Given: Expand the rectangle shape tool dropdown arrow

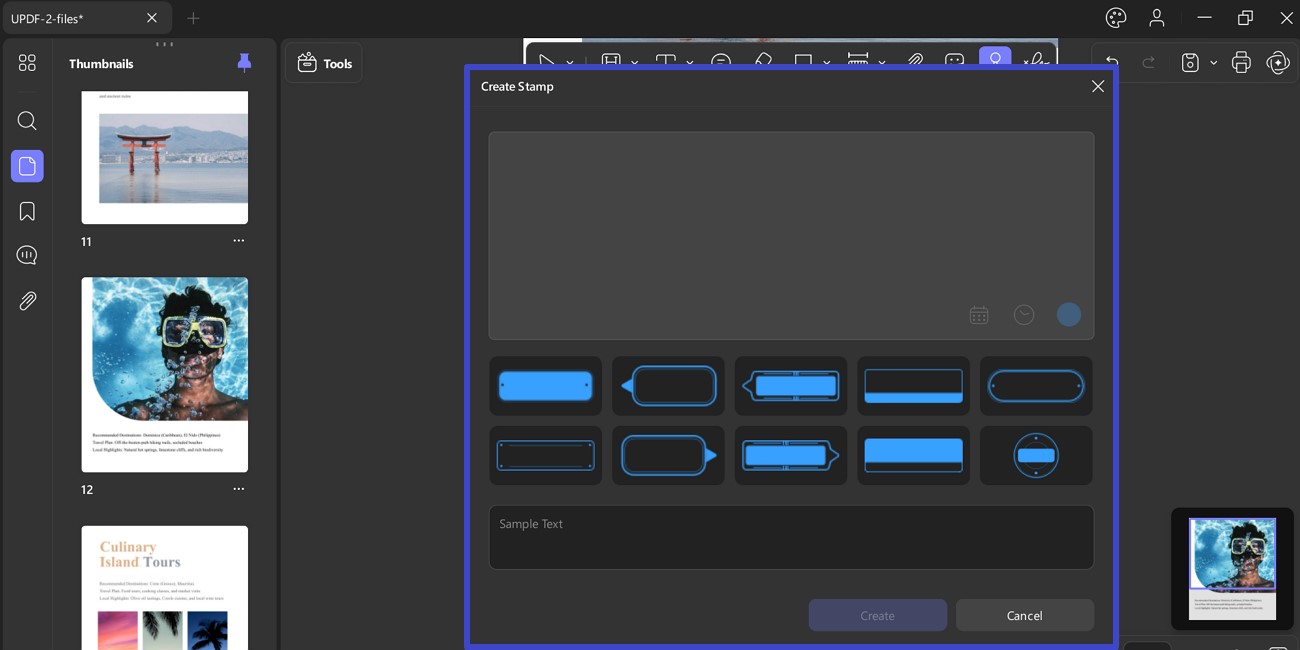Looking at the screenshot, I should pos(827,62).
